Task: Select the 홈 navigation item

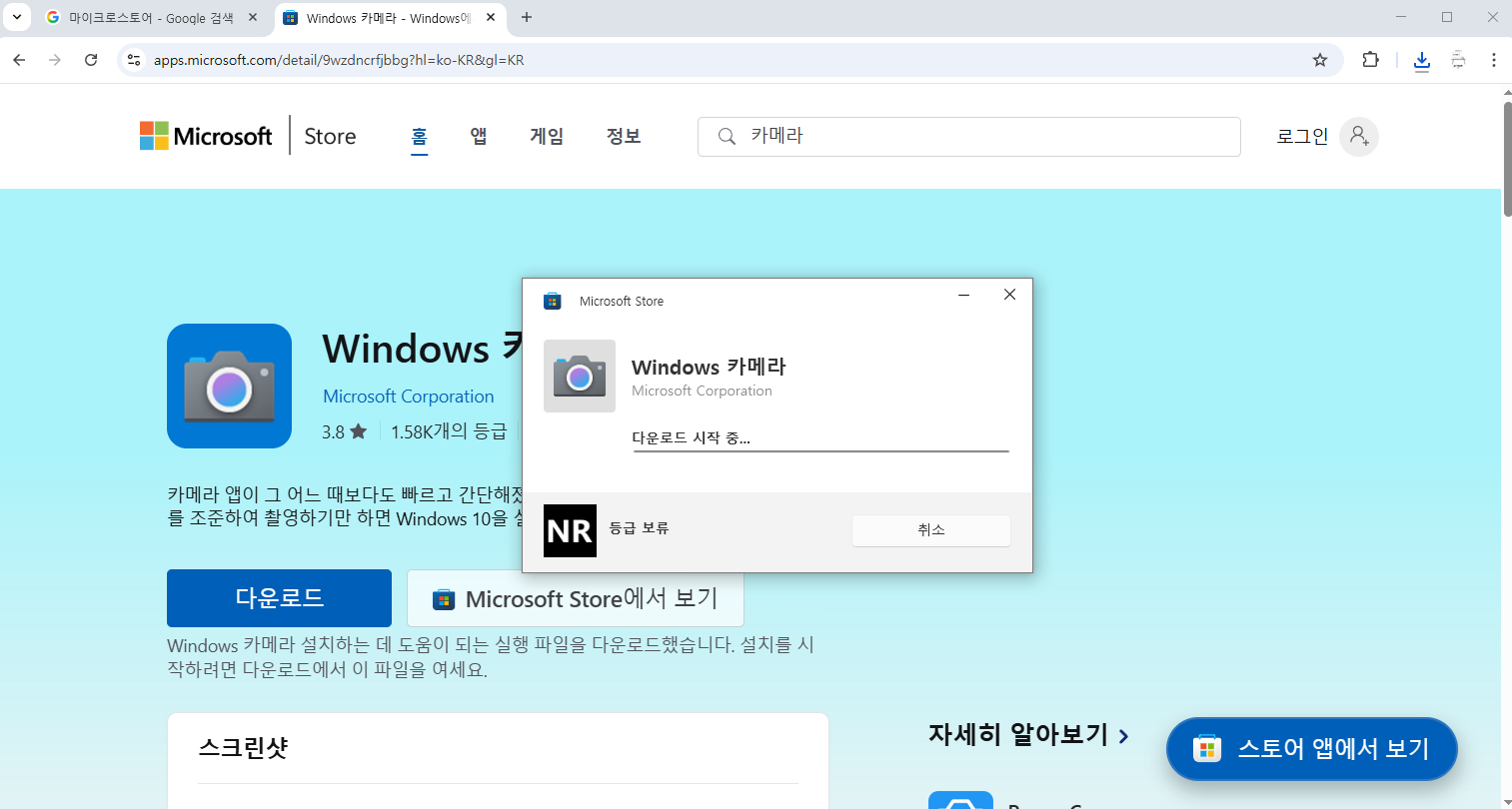Action: 420,136
